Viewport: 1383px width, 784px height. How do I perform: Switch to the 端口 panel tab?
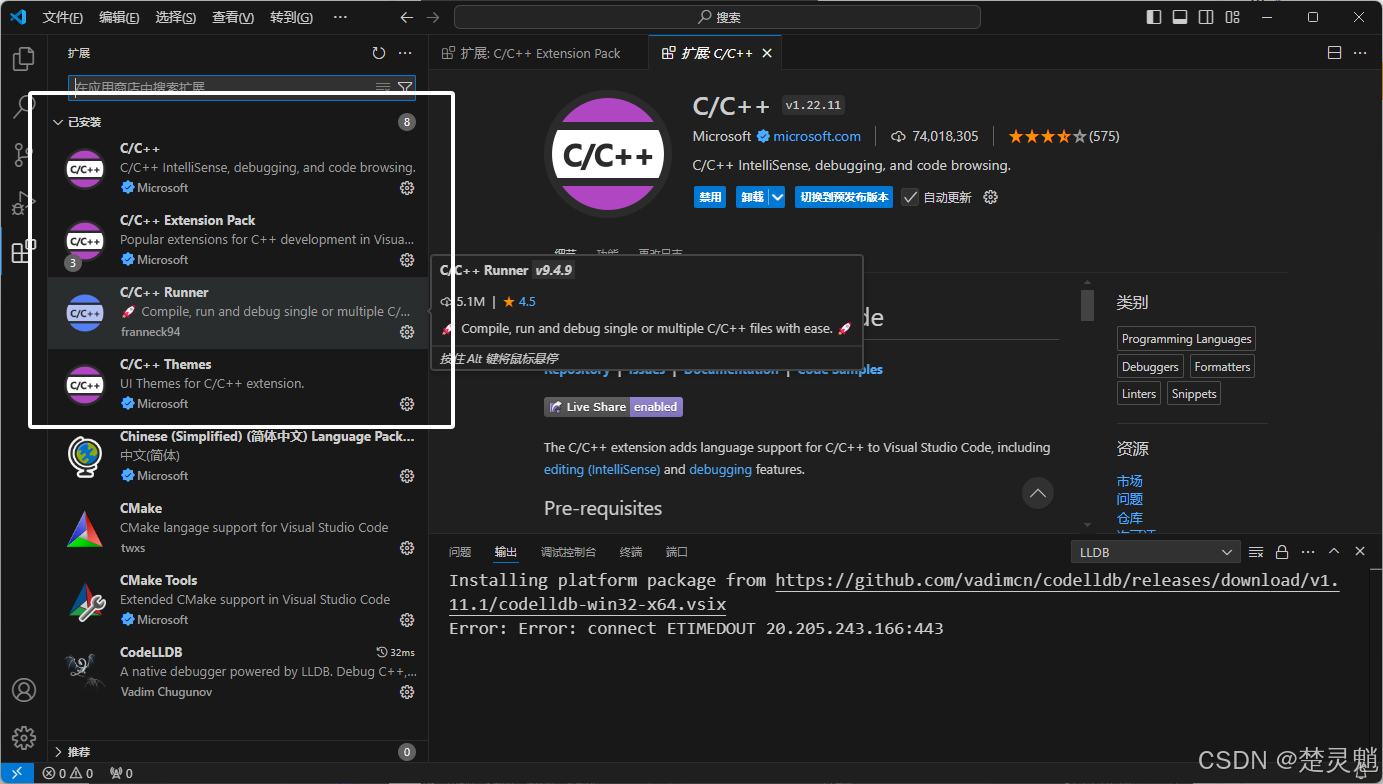677,552
